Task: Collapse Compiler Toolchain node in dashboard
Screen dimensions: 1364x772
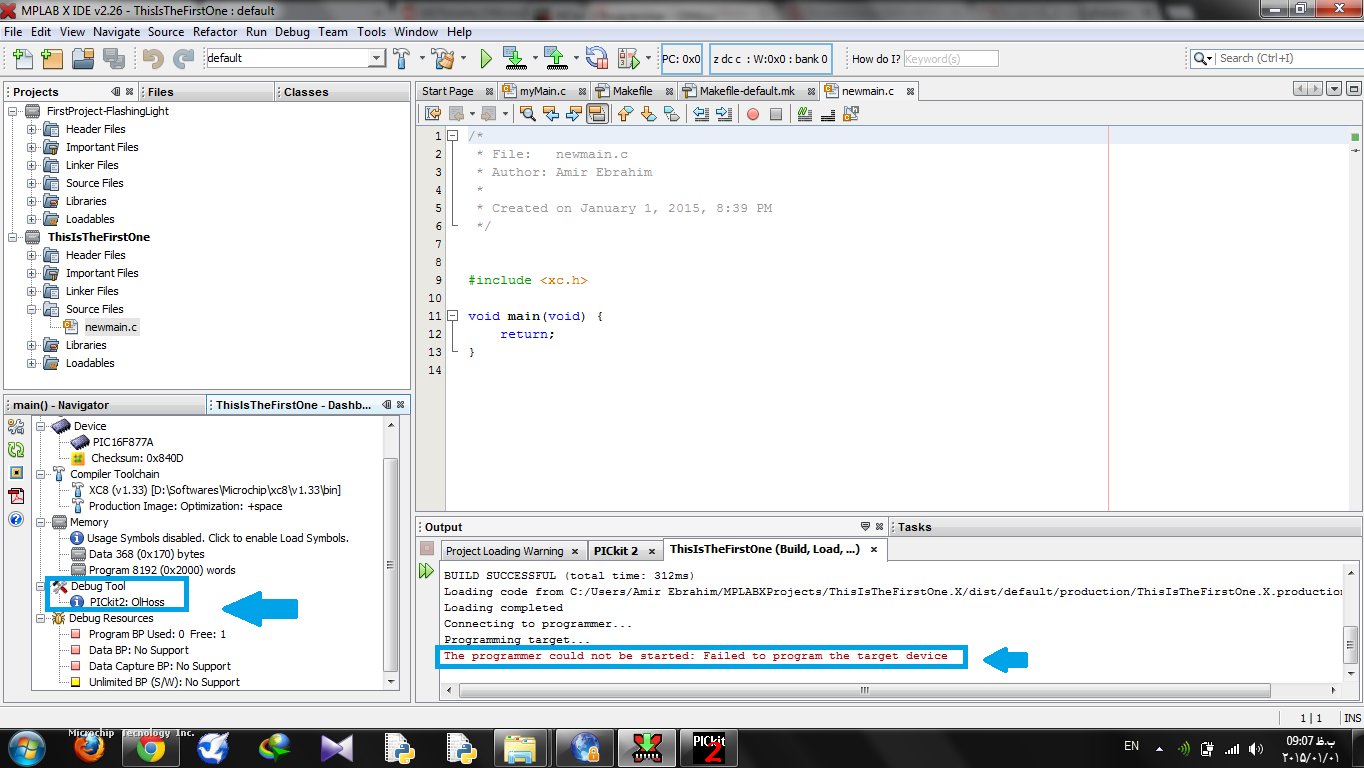Action: (x=42, y=474)
